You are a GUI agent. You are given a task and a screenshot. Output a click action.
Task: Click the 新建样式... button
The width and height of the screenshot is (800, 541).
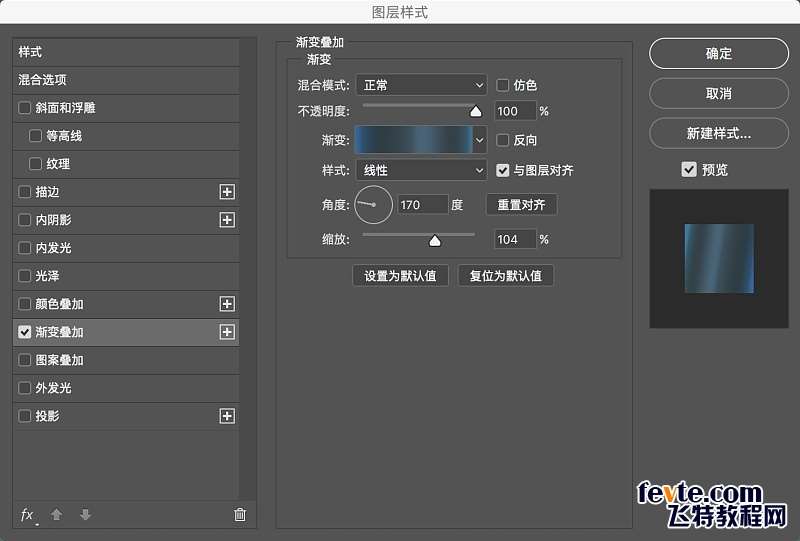719,133
